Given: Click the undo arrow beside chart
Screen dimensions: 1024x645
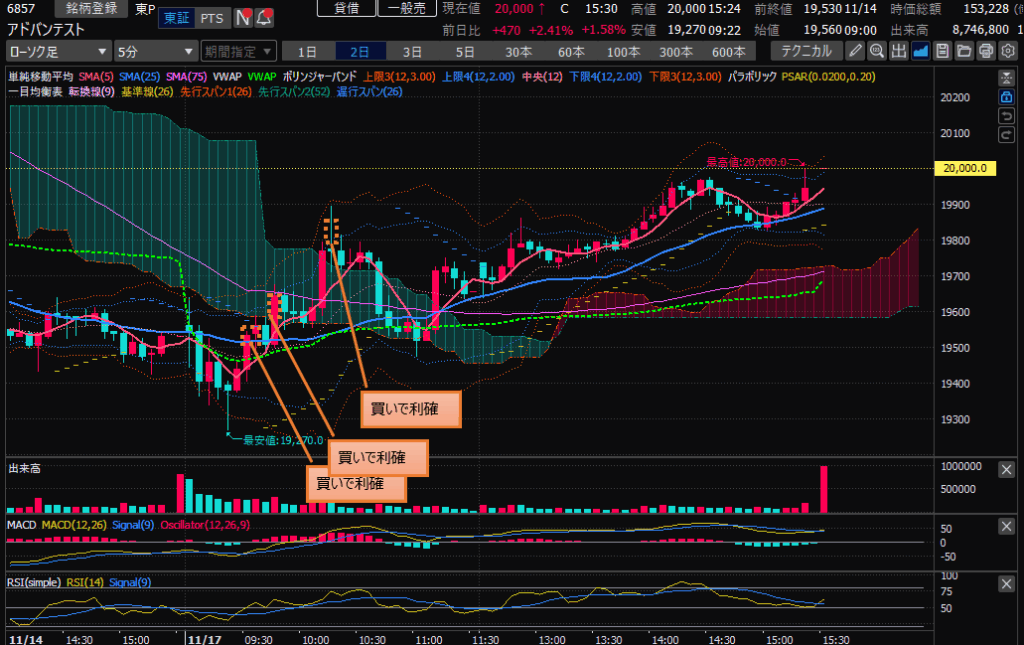Looking at the screenshot, I should [x=1007, y=116].
